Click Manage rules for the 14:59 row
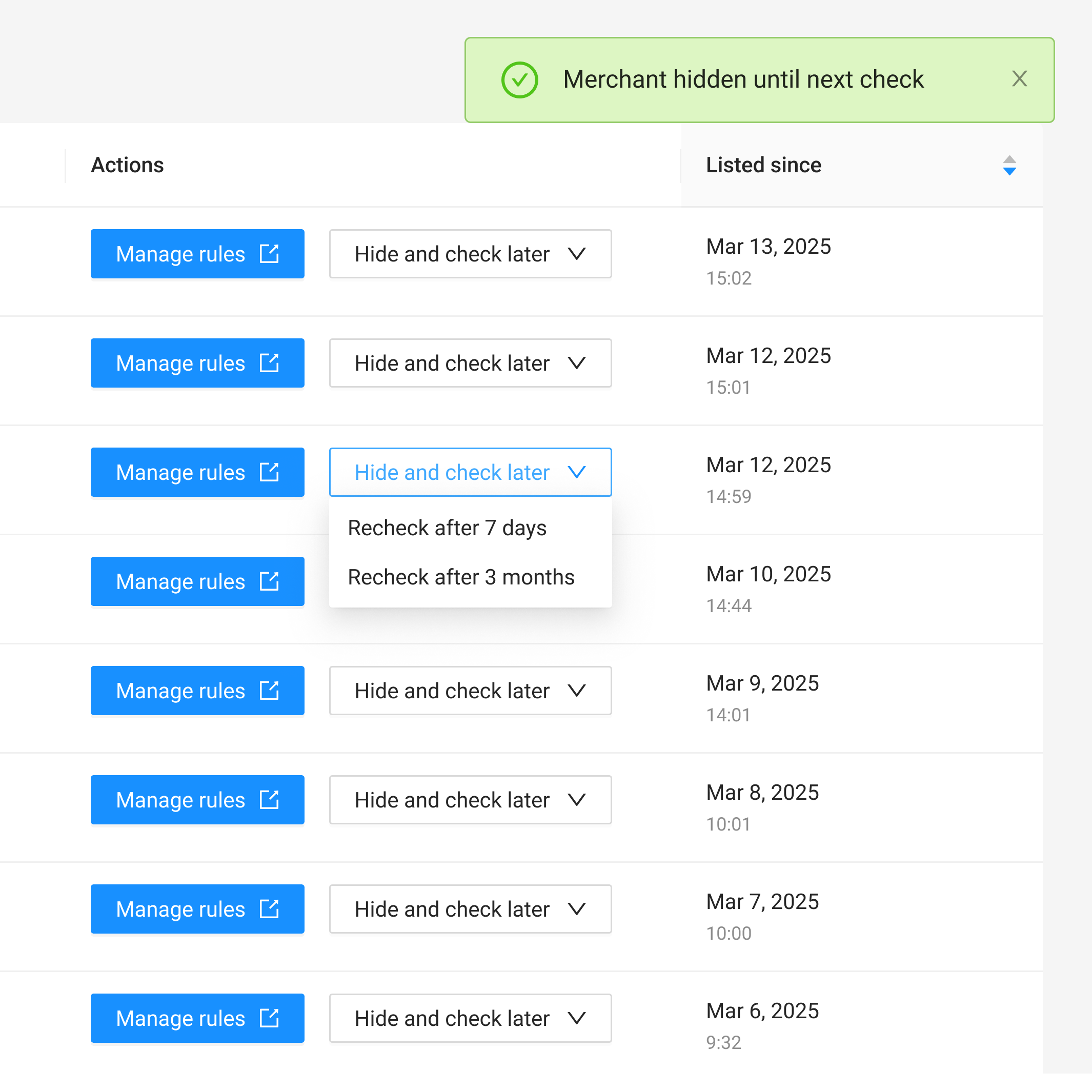 (197, 472)
